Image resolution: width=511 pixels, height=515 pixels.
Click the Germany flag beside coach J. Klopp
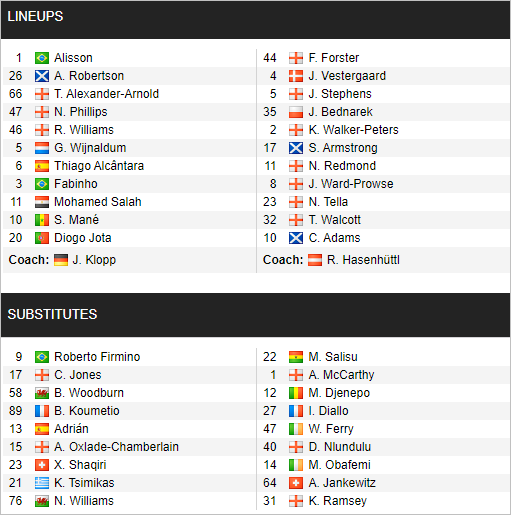coord(61,260)
